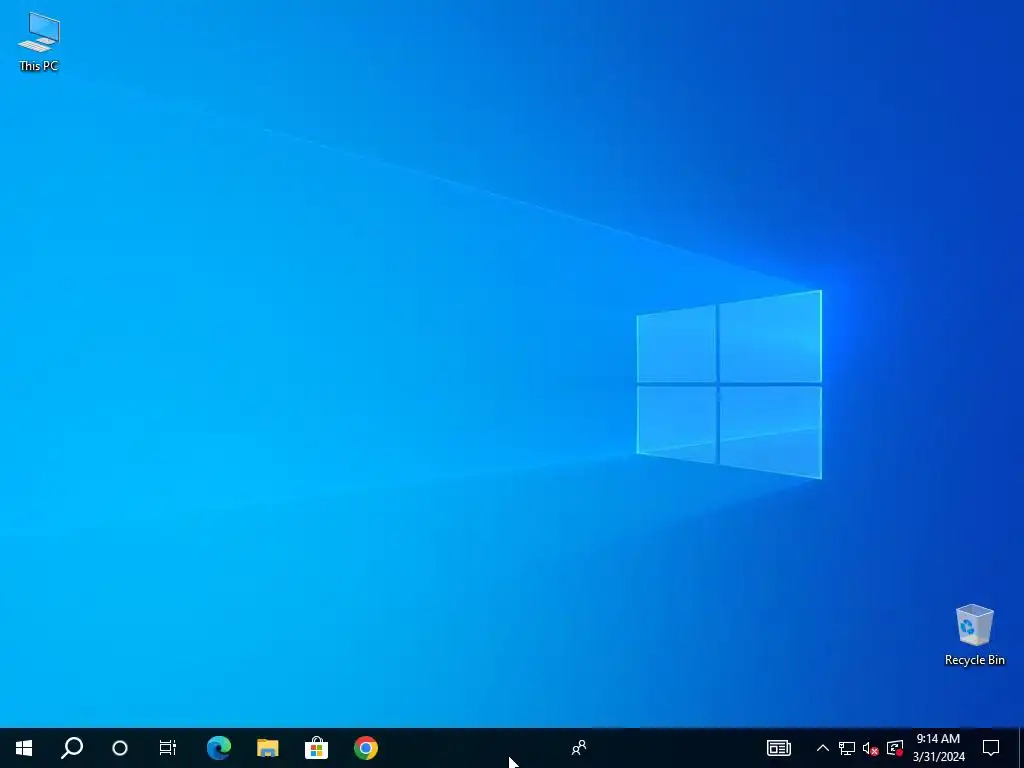Open the Windows Start menu
Image resolution: width=1024 pixels, height=768 pixels.
point(24,748)
